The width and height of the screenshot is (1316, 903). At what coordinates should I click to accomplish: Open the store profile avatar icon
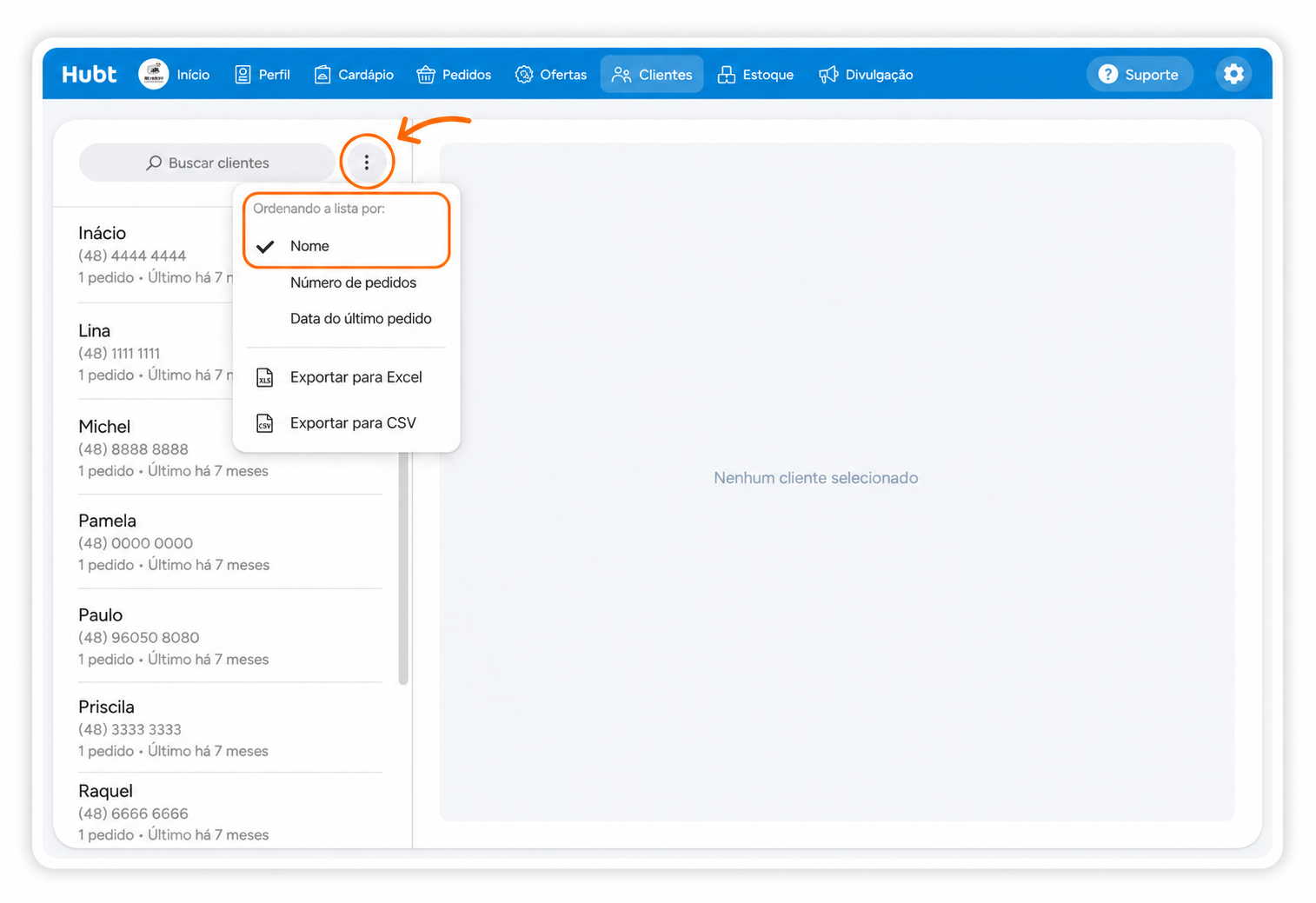154,74
